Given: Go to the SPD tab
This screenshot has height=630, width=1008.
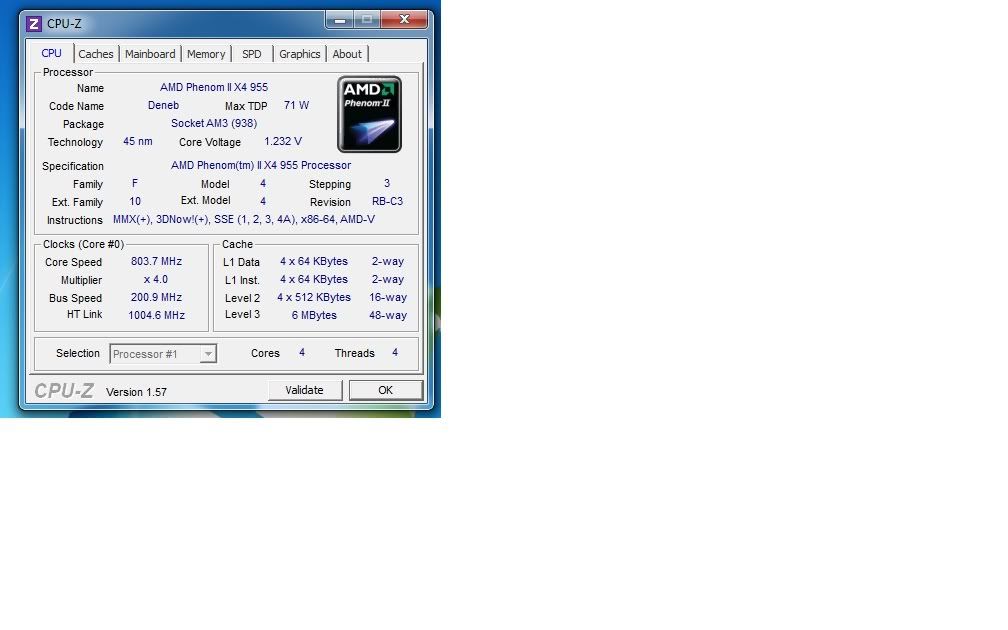Looking at the screenshot, I should (x=251, y=54).
